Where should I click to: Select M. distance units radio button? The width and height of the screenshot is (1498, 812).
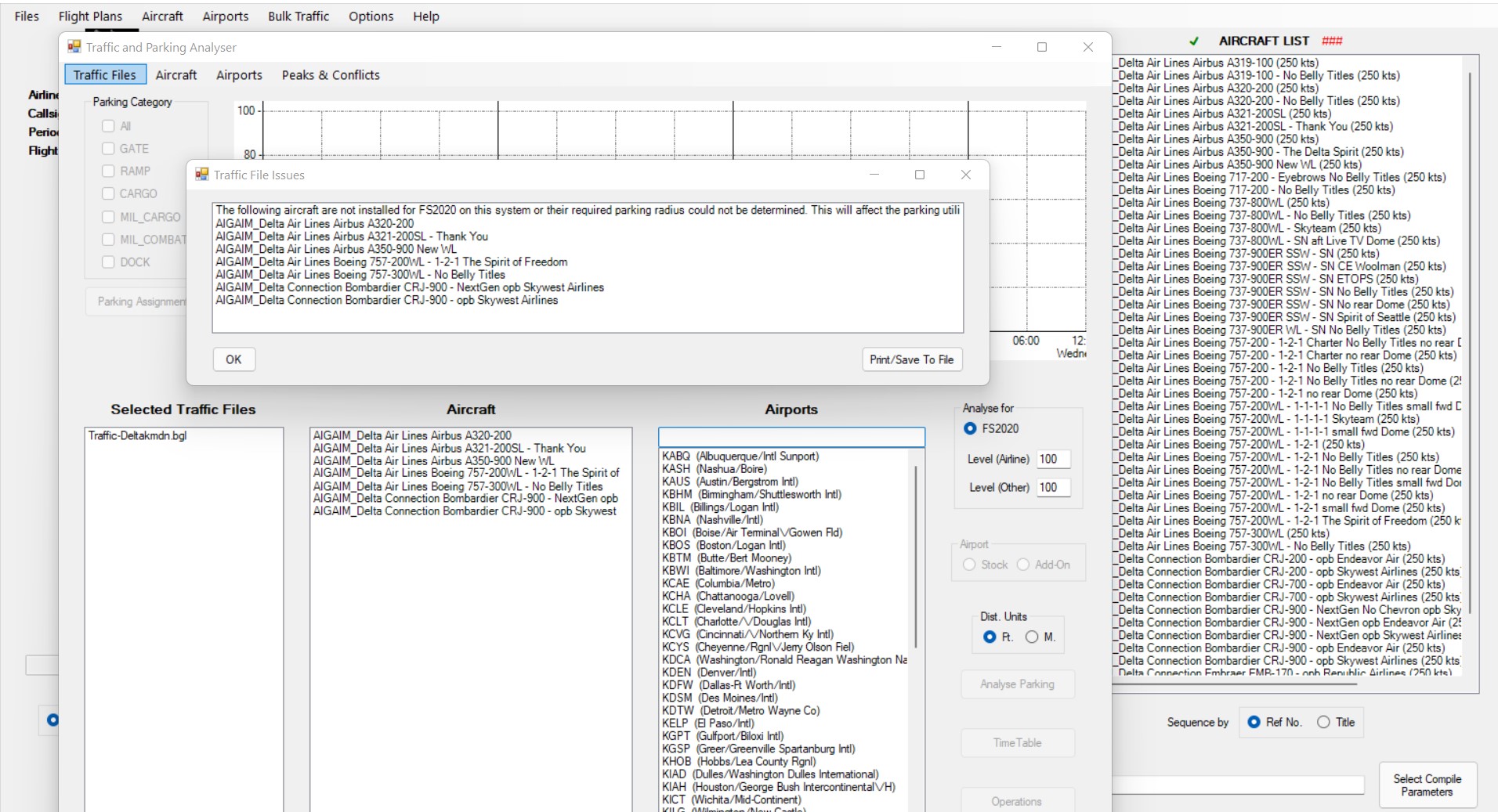(1032, 637)
